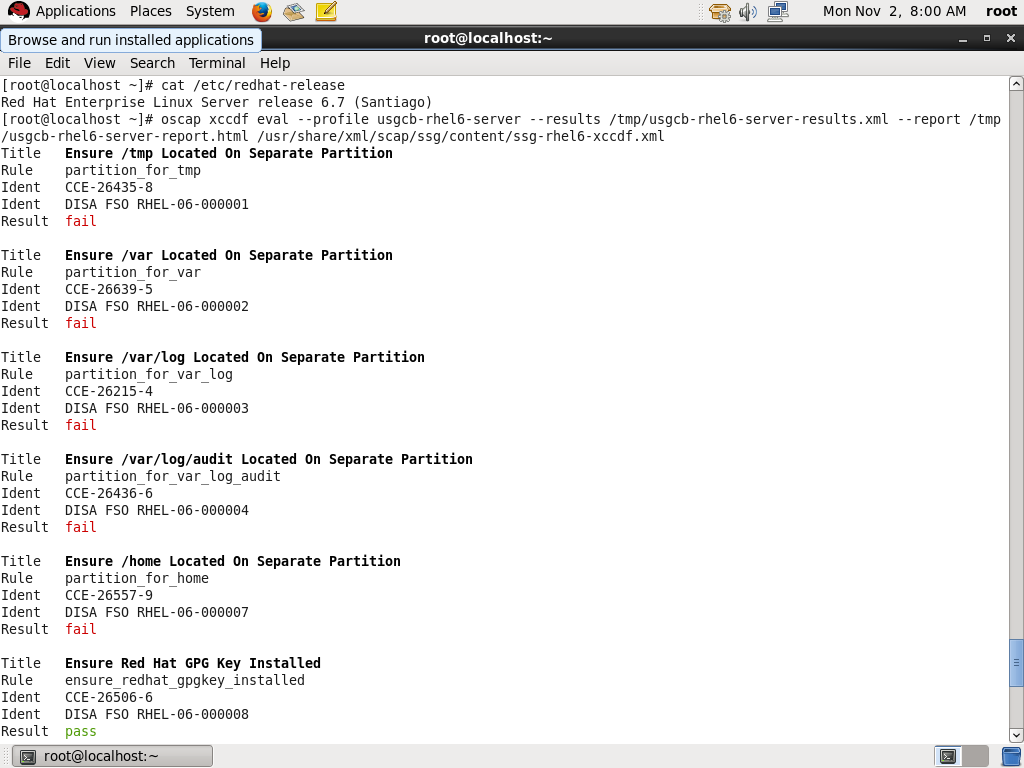Click the scrollbar down arrow
Viewport: 1024px width, 768px height.
(1016, 735)
